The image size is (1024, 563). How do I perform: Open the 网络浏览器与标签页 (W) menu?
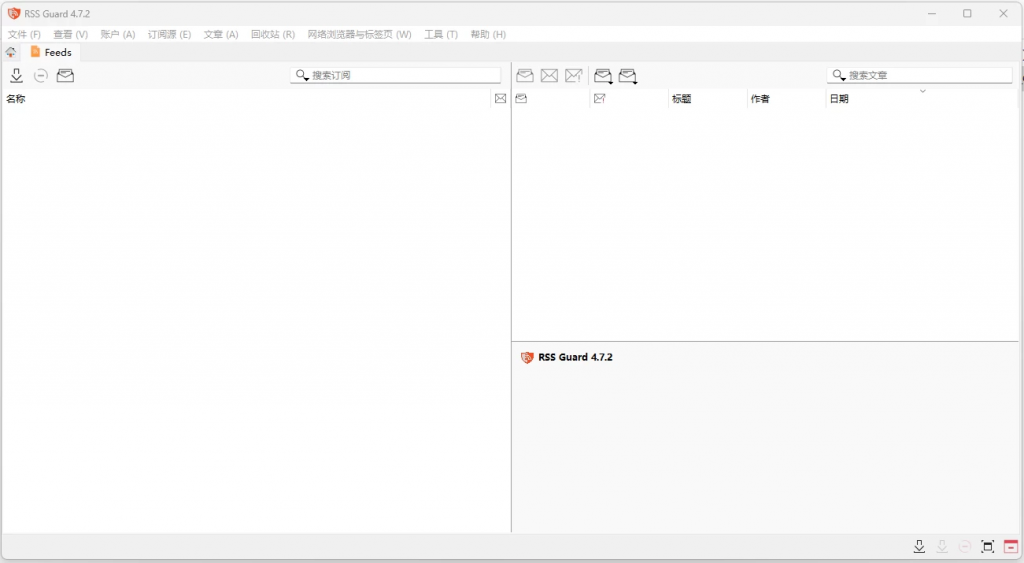coord(360,34)
